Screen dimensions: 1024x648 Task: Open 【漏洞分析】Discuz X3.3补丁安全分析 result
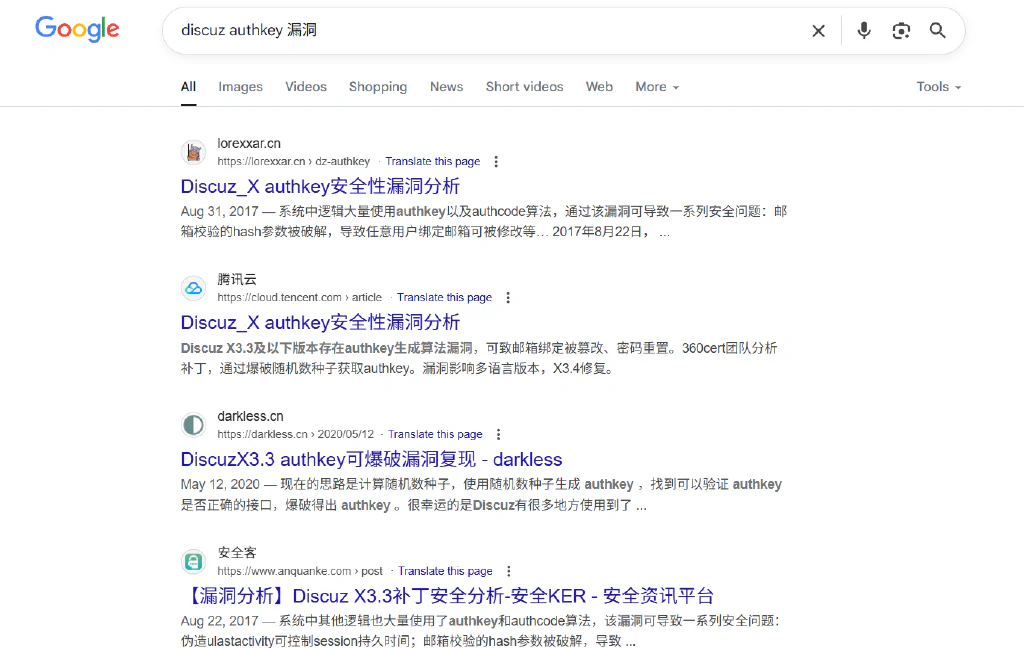447,596
